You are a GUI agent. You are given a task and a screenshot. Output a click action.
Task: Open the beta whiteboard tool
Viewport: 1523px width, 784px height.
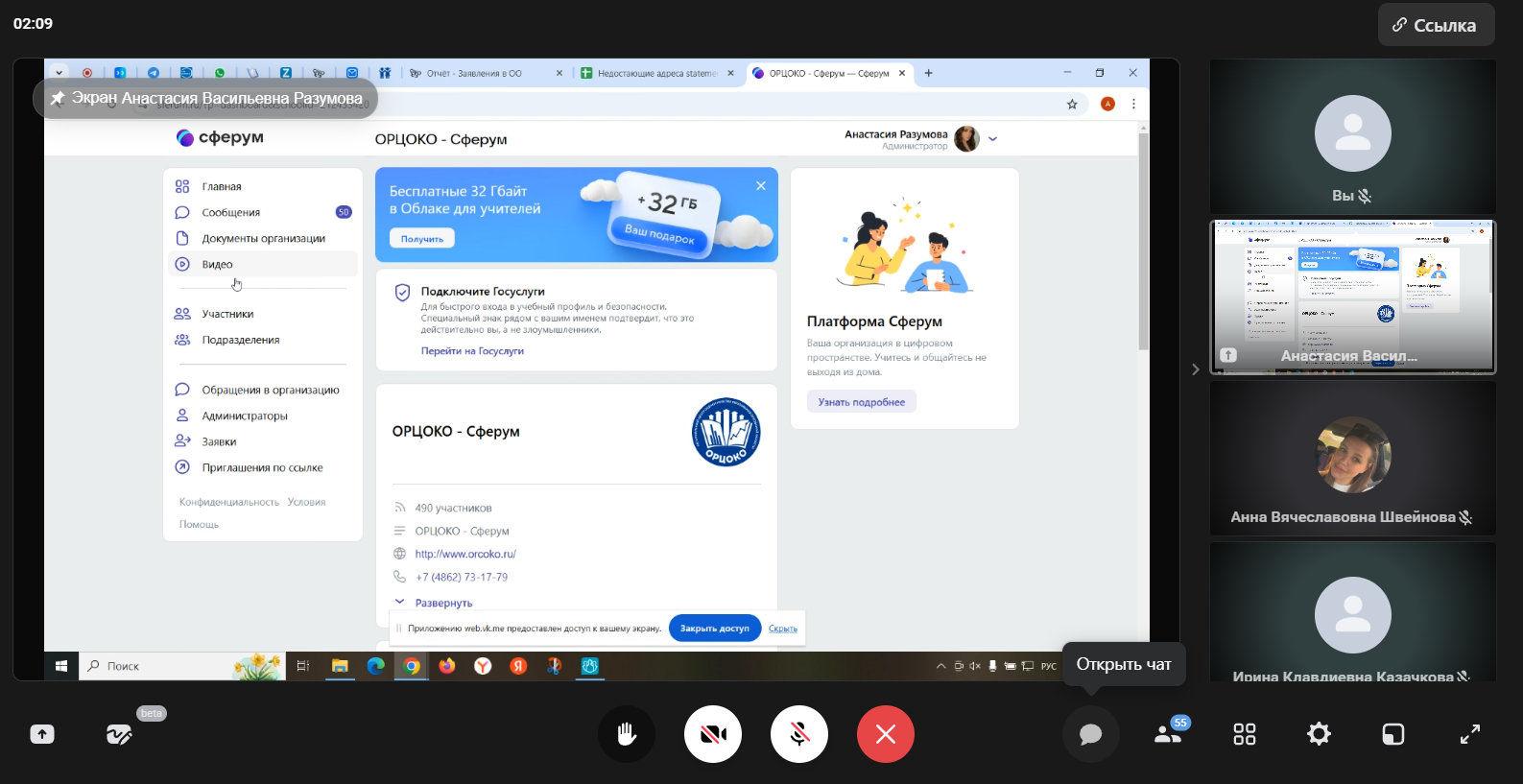[x=119, y=734]
